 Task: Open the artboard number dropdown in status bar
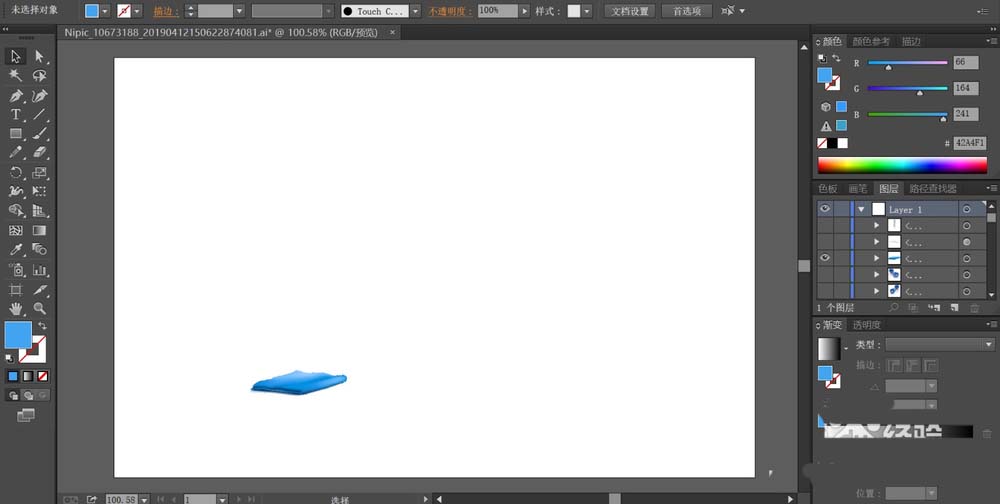tap(222, 499)
